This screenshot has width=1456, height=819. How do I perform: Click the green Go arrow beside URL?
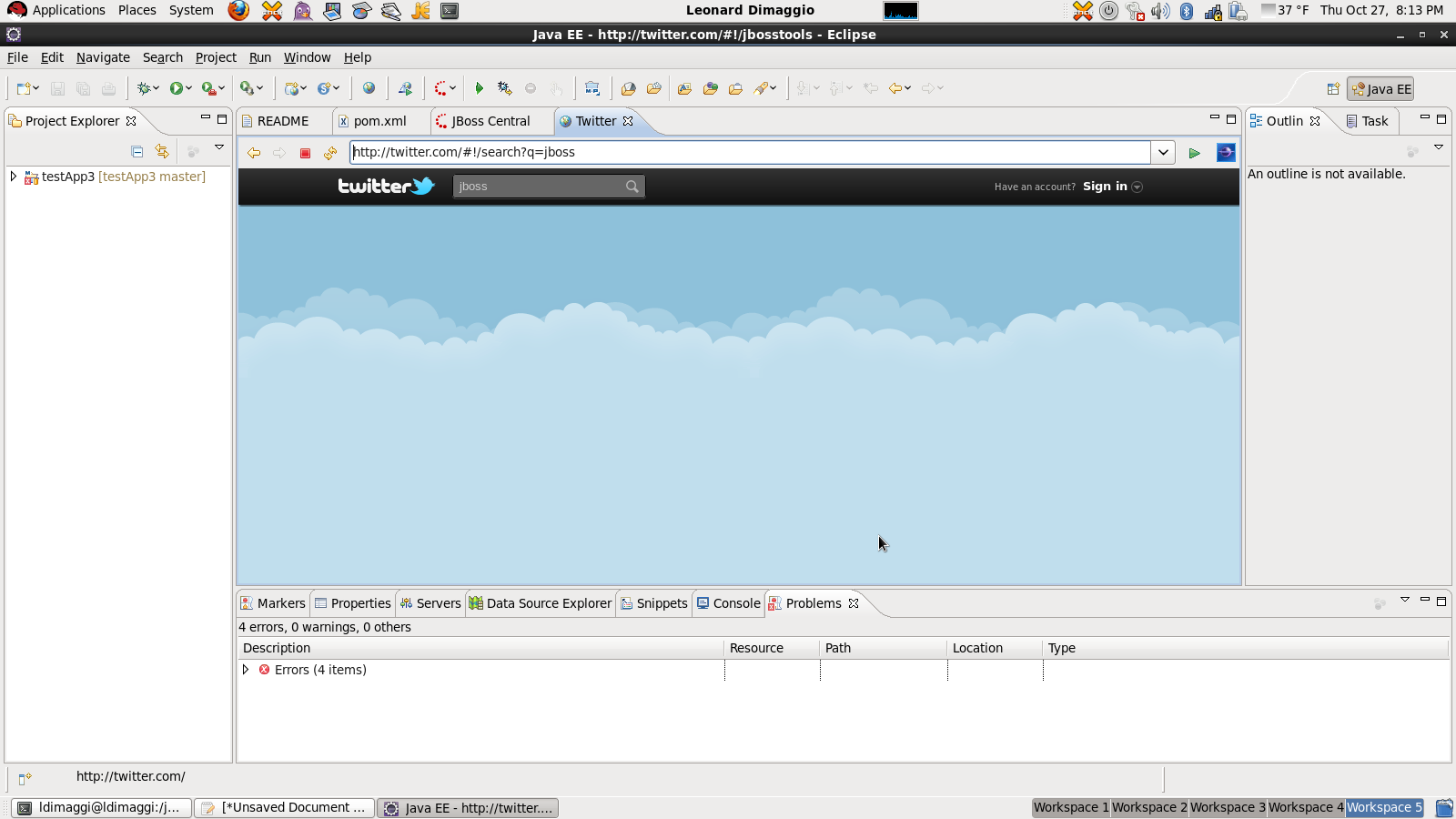click(x=1194, y=153)
